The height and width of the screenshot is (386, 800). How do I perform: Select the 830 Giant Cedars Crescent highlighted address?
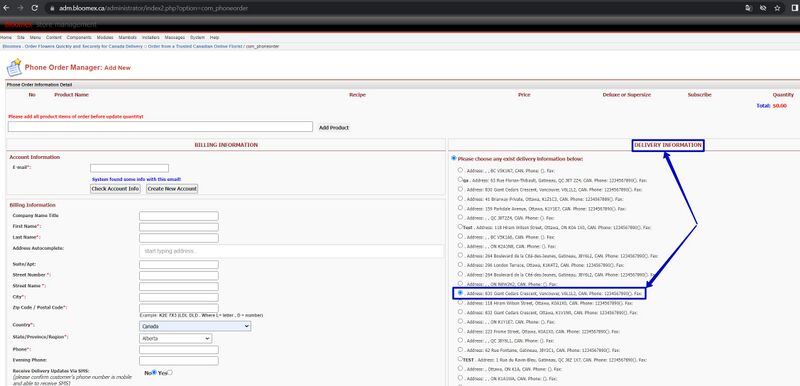point(460,293)
